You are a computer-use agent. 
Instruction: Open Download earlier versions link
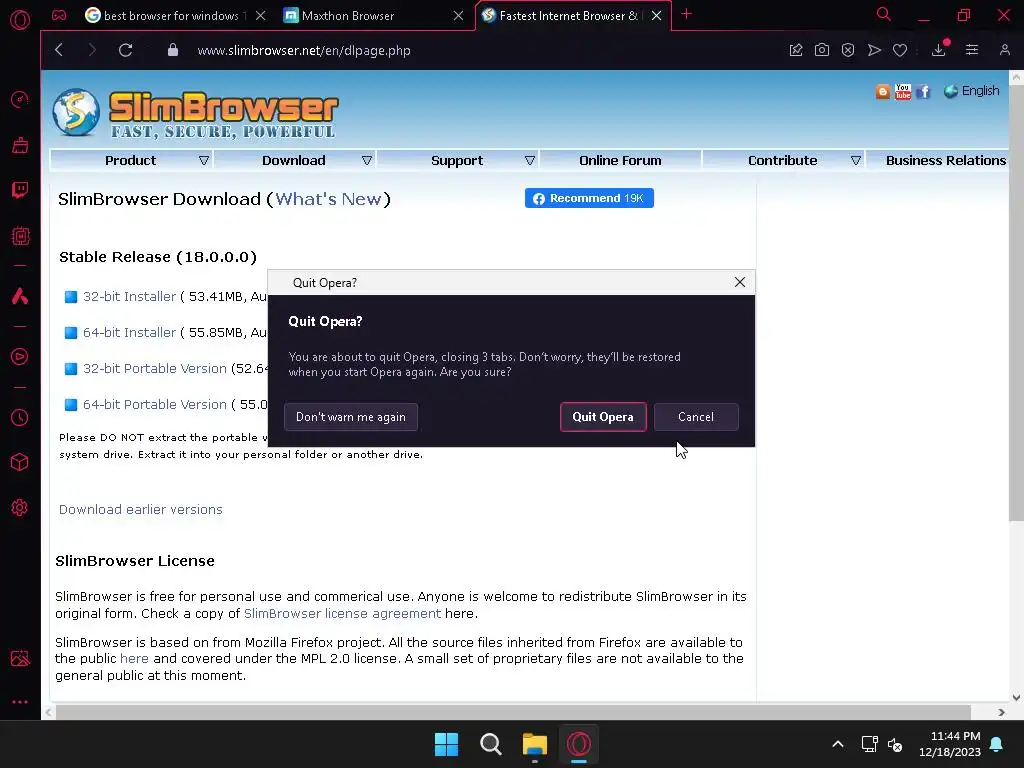[x=140, y=509]
